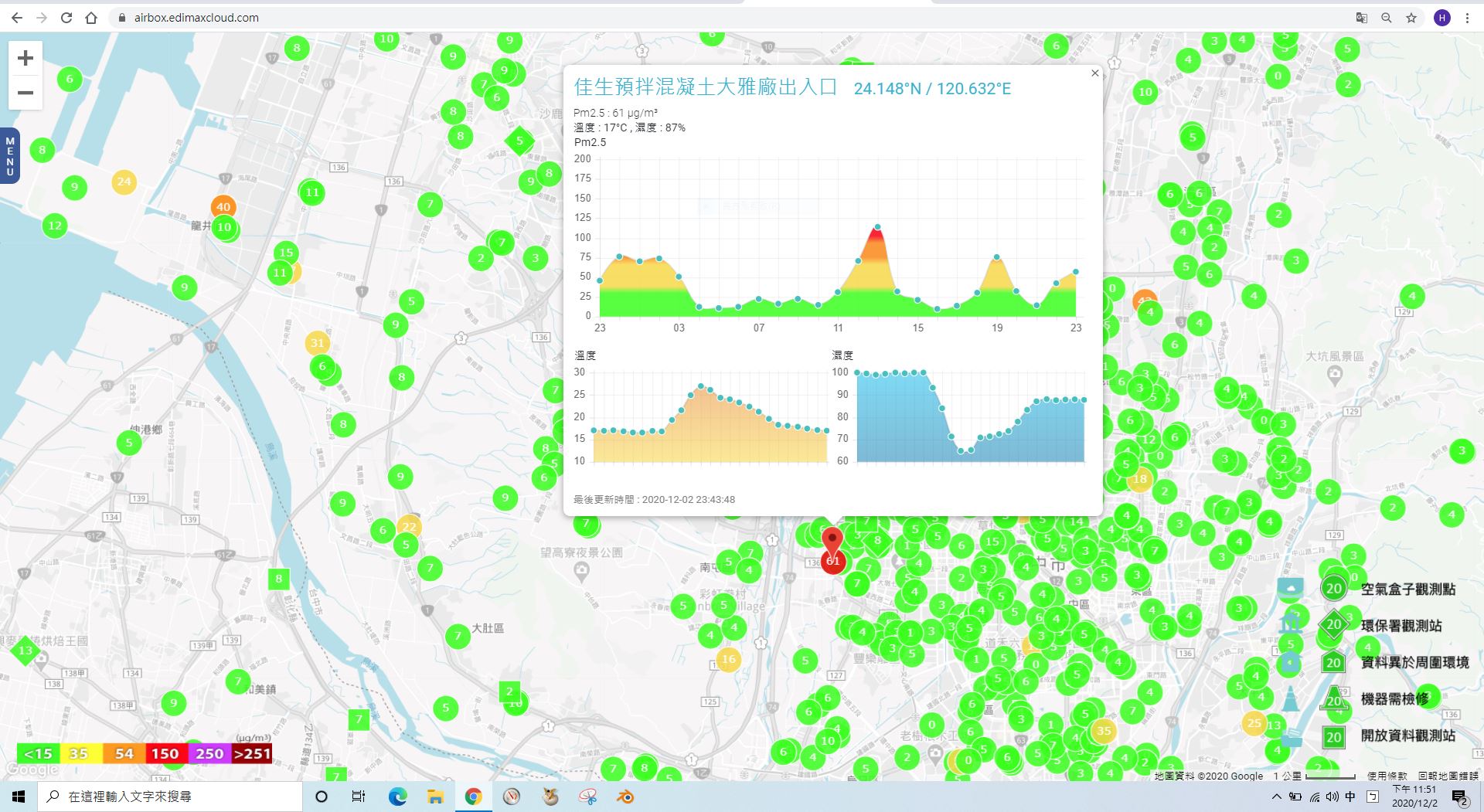Click the house-shaped filter icon in legend
This screenshot has width=1484, height=812.
pos(1290,661)
